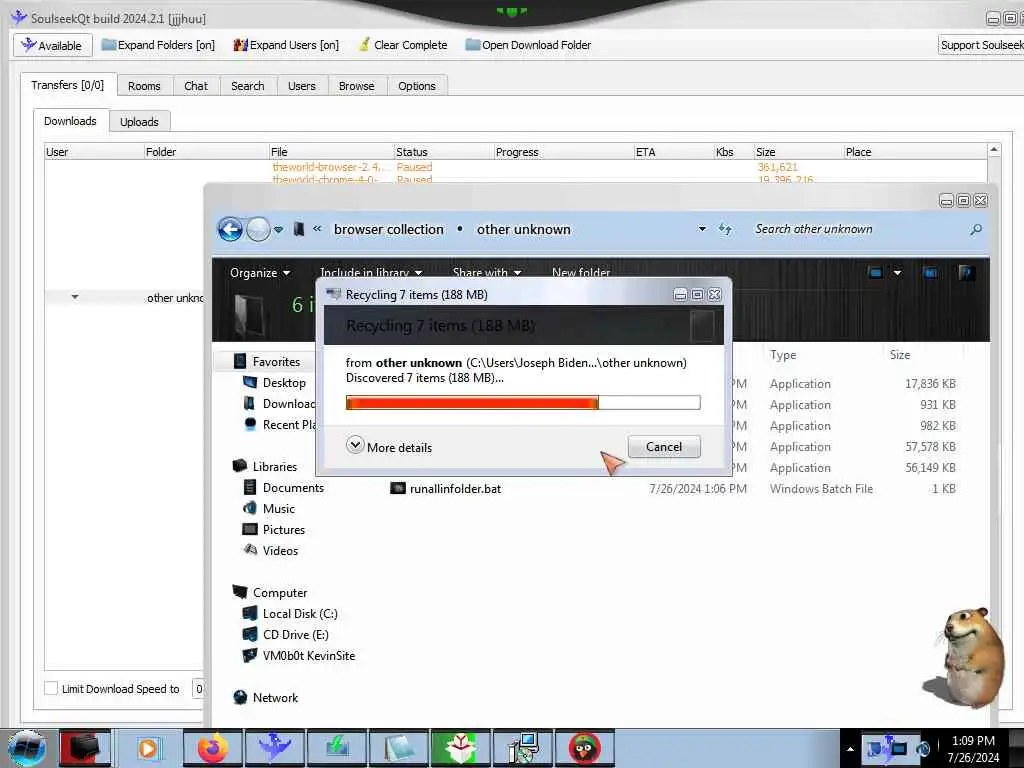Click the Explorer help icon

point(966,272)
